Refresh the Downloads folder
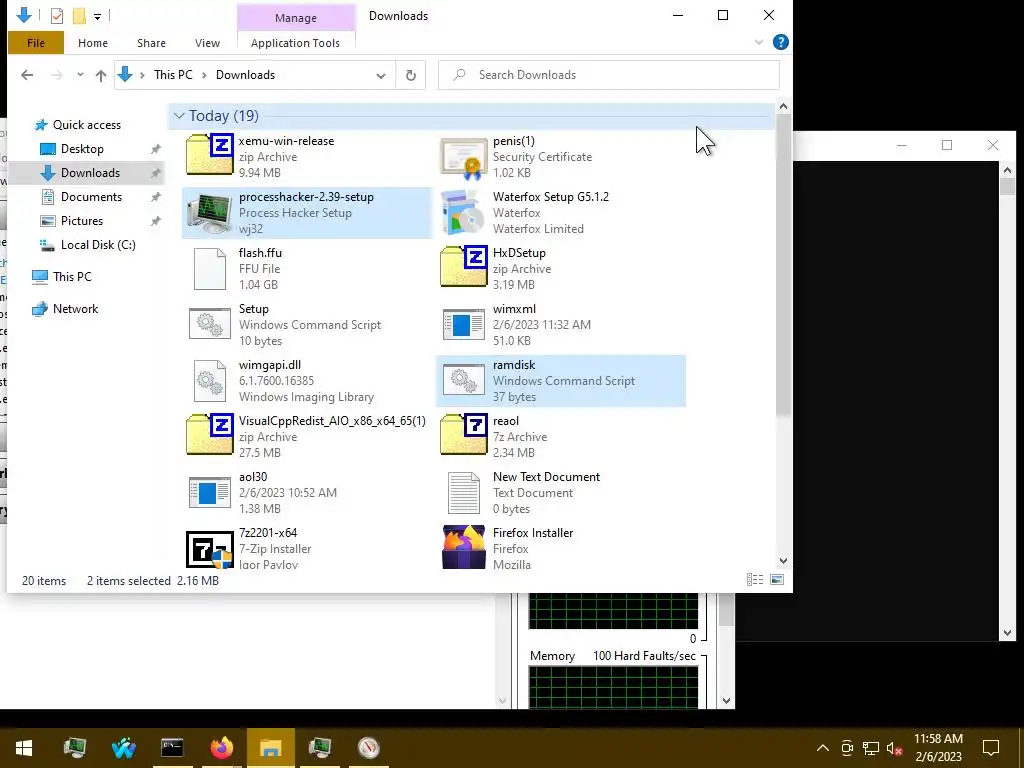The image size is (1024, 768). (x=411, y=75)
